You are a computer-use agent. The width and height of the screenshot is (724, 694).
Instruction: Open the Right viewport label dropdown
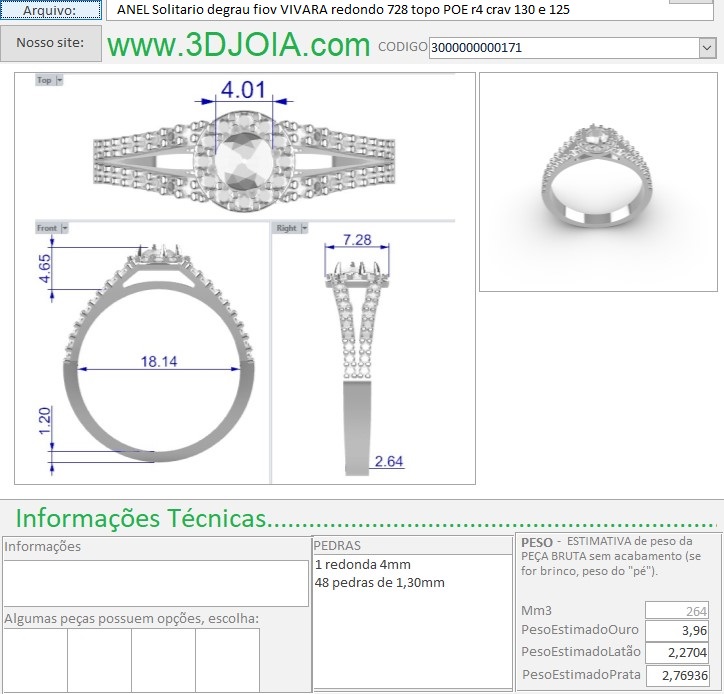coord(303,228)
